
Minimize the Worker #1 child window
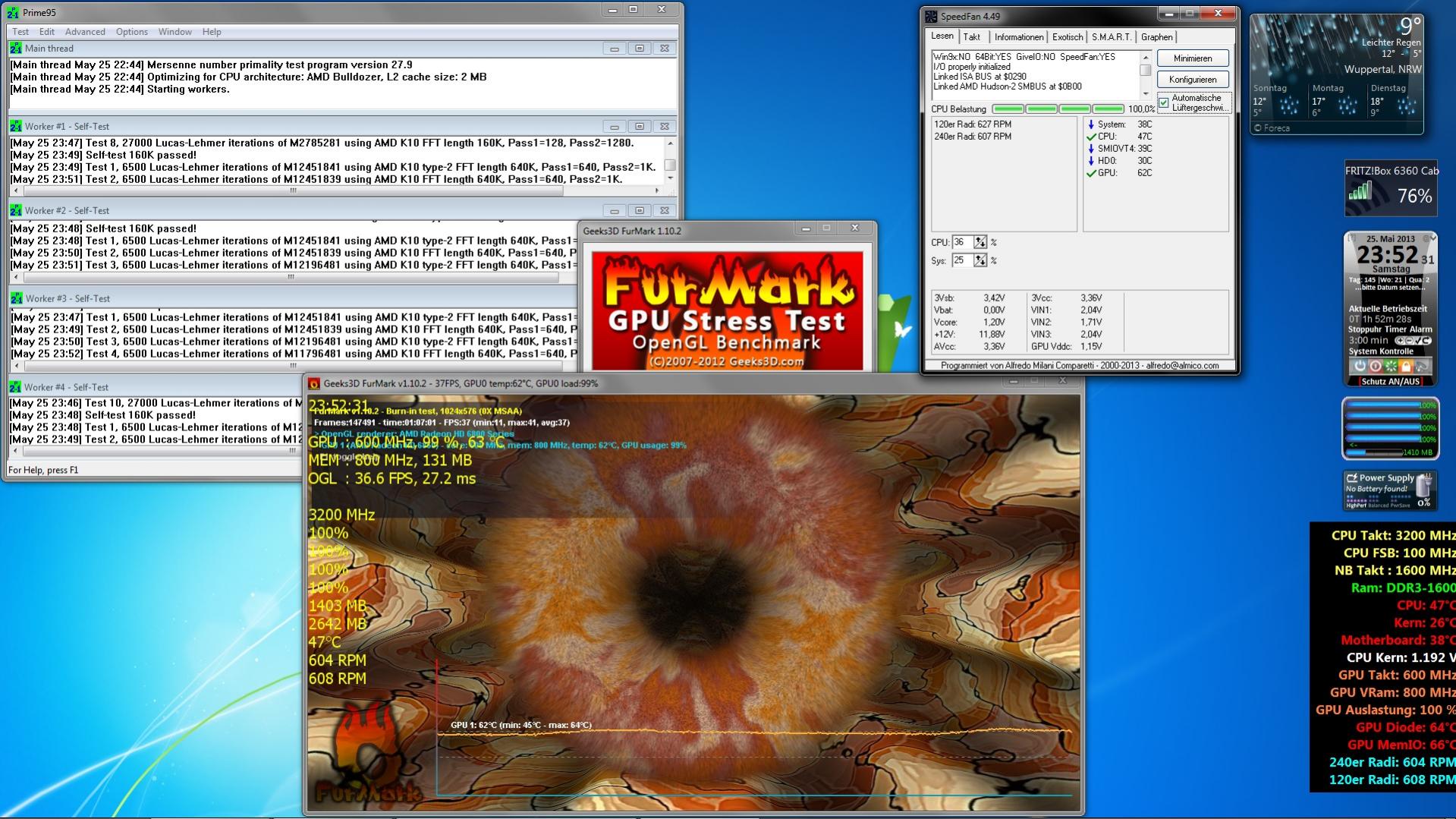coord(614,126)
